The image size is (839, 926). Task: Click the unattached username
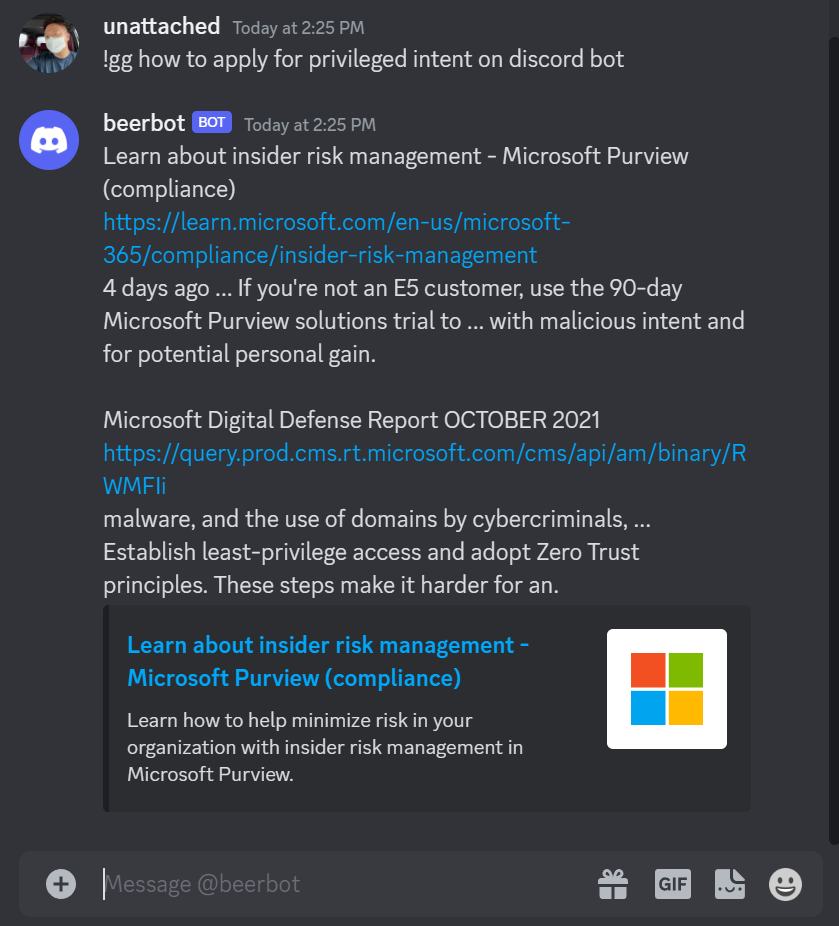(x=161, y=26)
